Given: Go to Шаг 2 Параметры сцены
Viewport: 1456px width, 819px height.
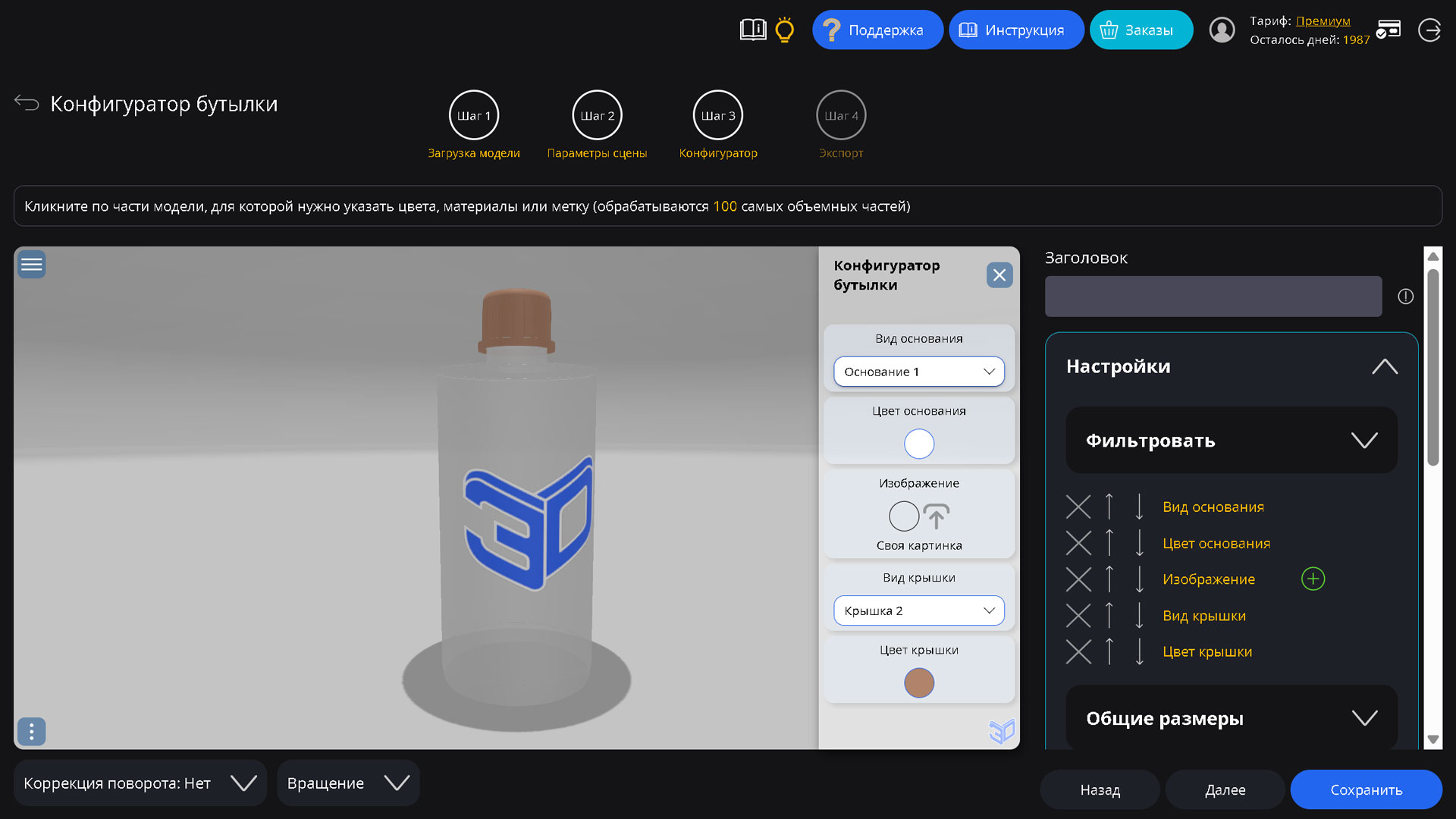Looking at the screenshot, I should pos(597,115).
